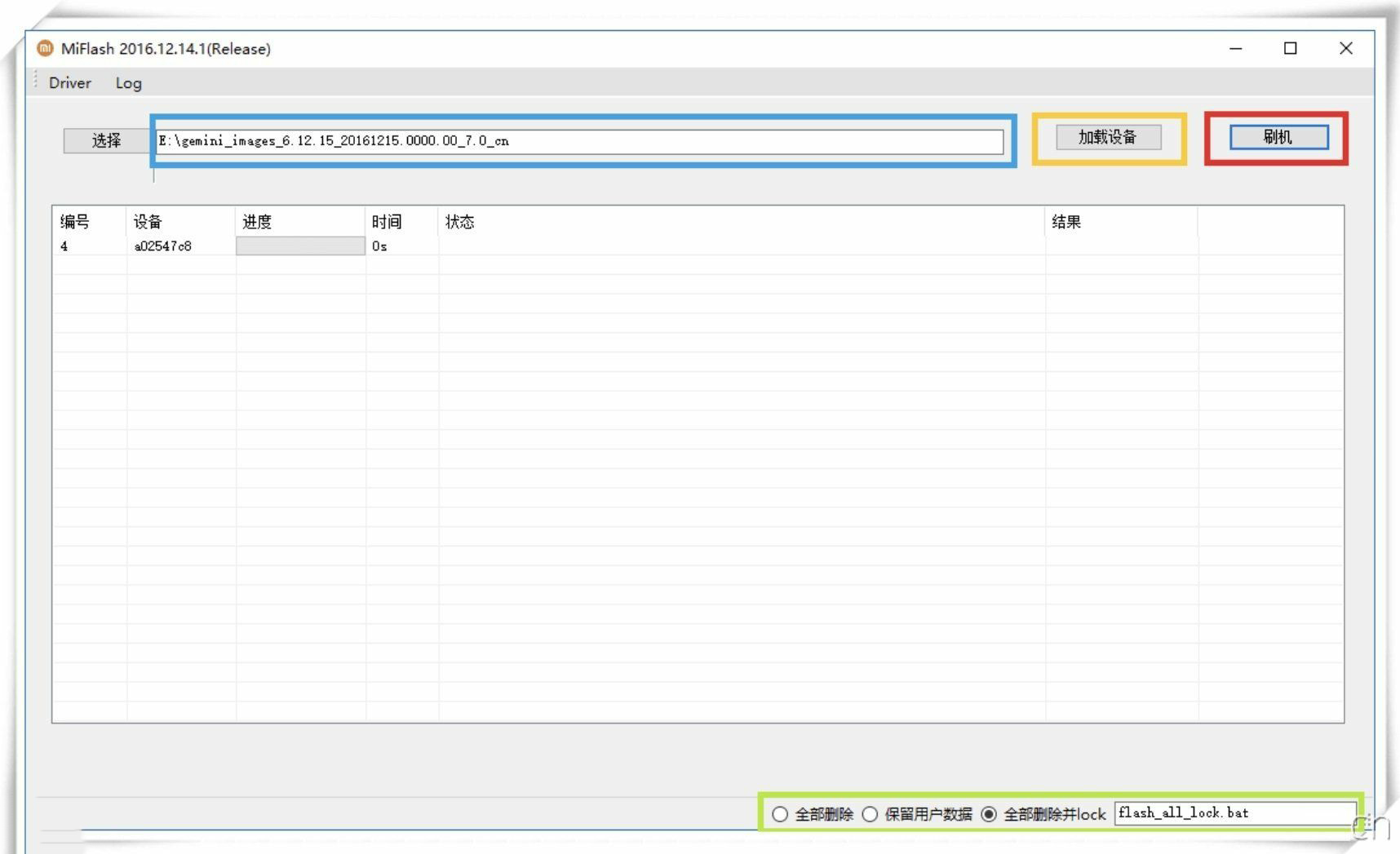
Task: Click the 结果 column header
Action: point(1121,222)
